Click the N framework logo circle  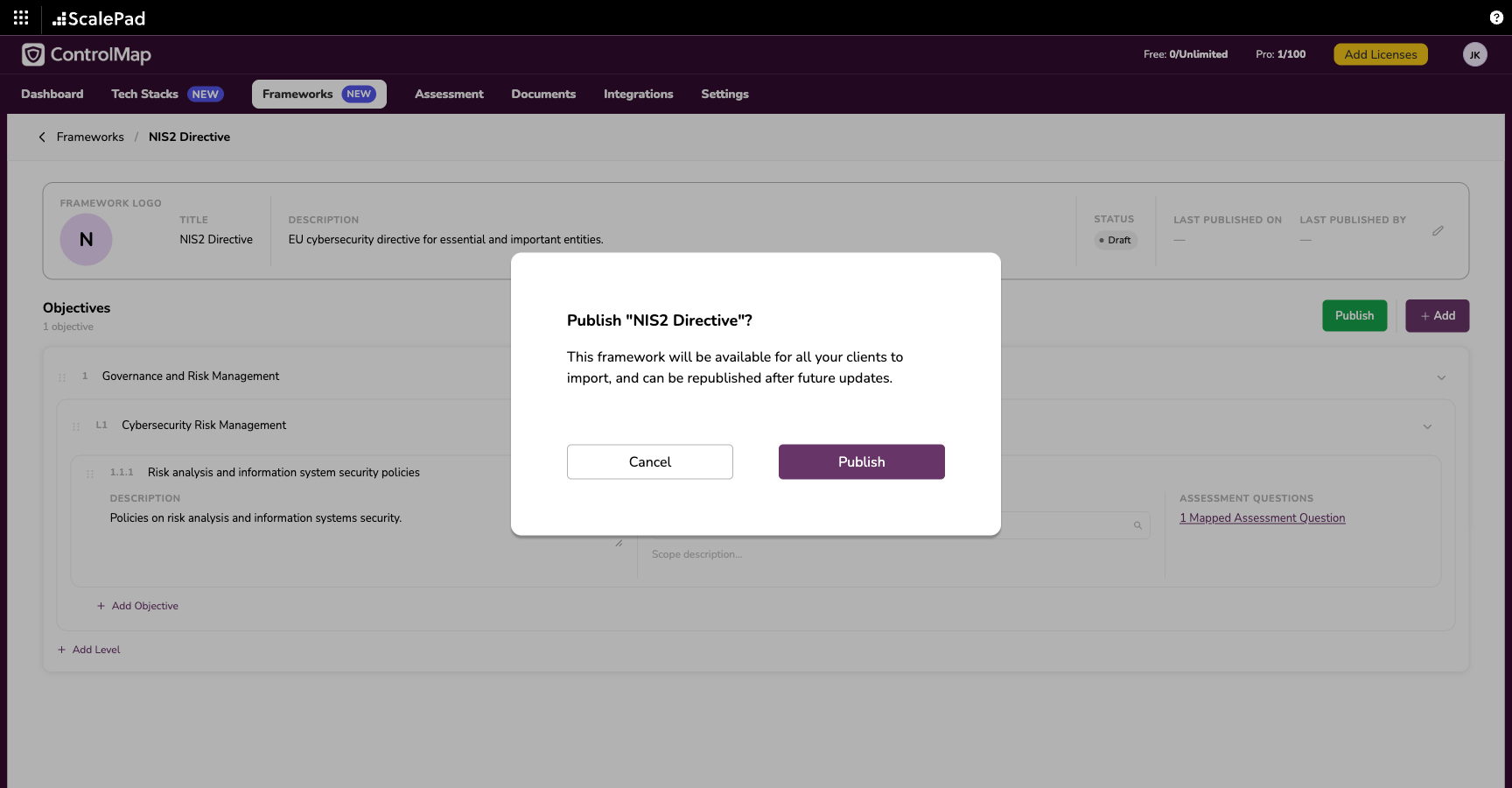coord(86,239)
